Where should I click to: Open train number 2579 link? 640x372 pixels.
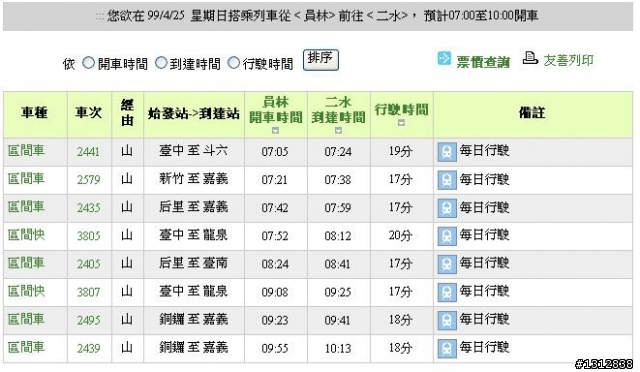(89, 180)
